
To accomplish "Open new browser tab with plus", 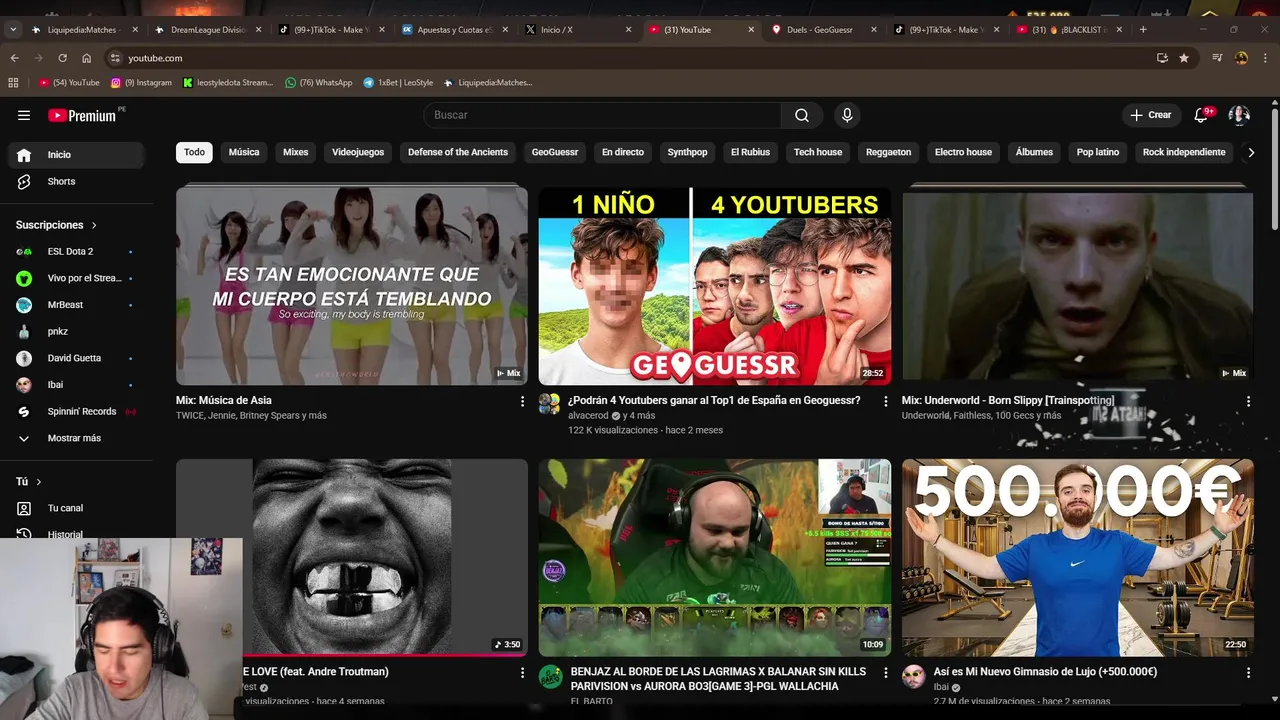I will (1143, 30).
